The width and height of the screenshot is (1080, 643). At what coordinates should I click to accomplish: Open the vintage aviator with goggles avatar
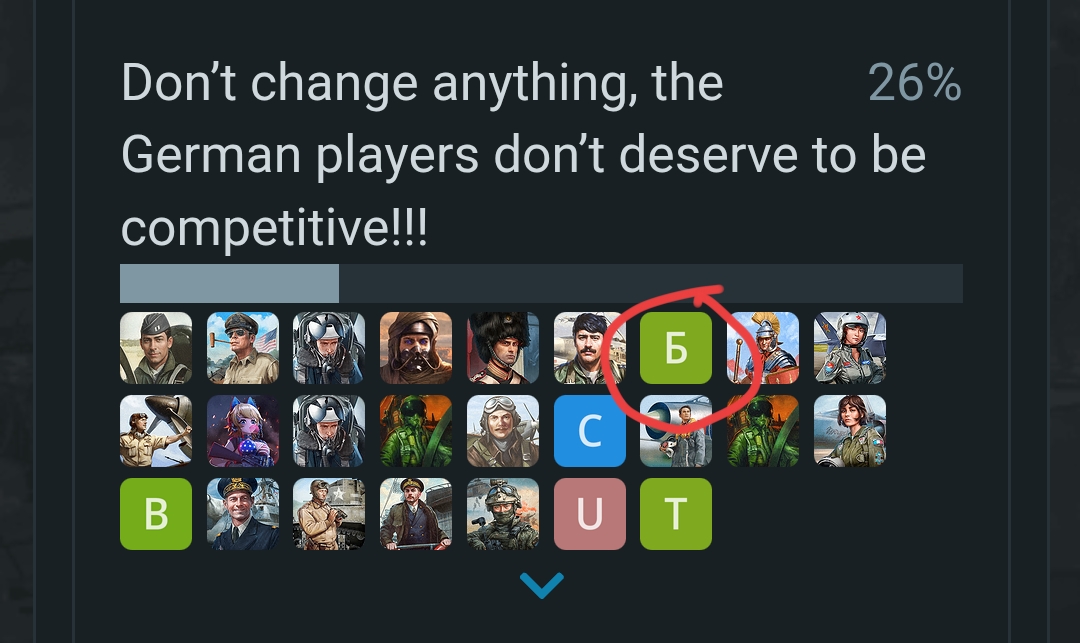click(503, 431)
